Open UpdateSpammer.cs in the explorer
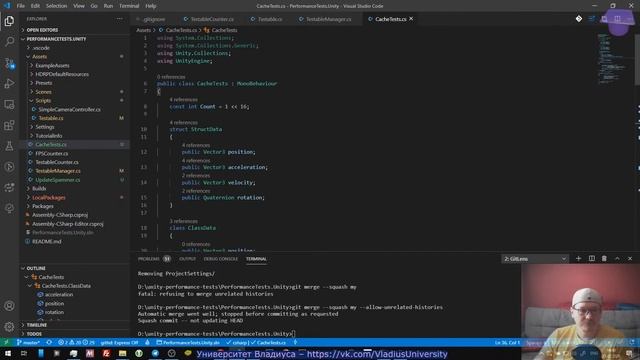 (58, 180)
